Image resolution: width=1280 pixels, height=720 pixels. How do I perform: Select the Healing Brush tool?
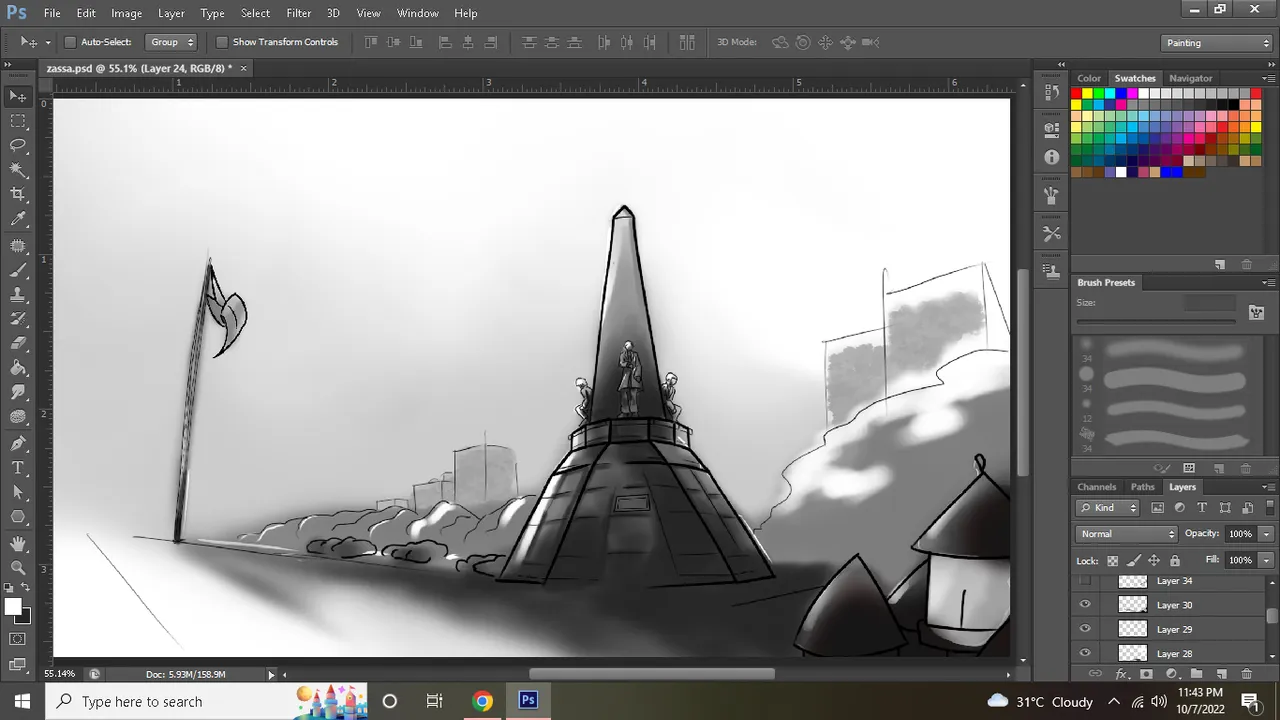click(x=18, y=245)
